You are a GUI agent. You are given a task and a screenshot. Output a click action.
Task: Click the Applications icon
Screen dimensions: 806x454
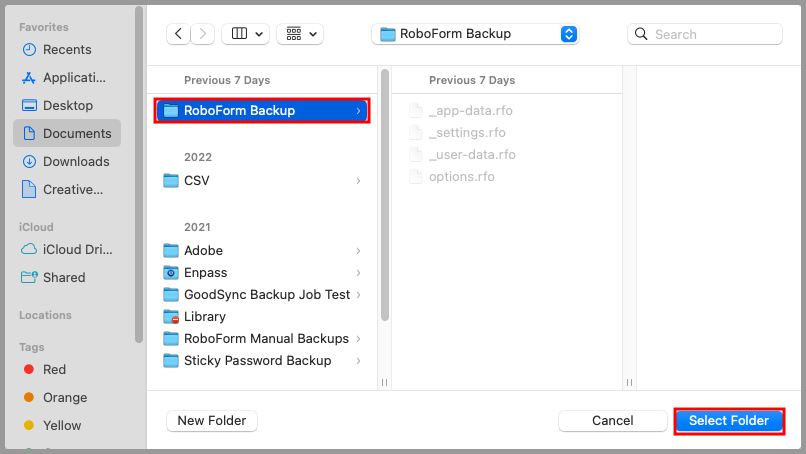coord(29,78)
